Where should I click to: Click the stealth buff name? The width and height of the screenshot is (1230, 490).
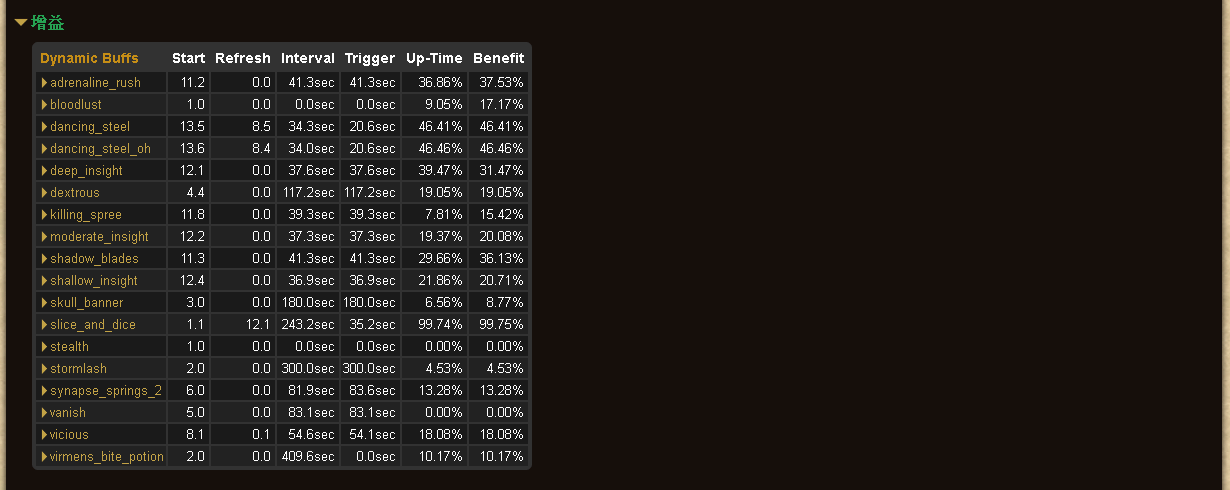[69, 347]
